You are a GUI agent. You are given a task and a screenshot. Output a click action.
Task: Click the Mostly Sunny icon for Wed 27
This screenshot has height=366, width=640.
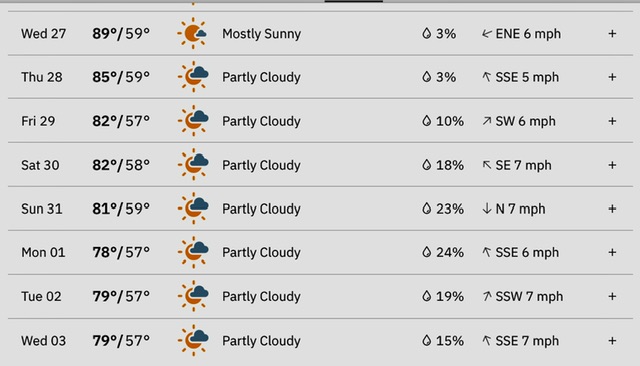(193, 33)
